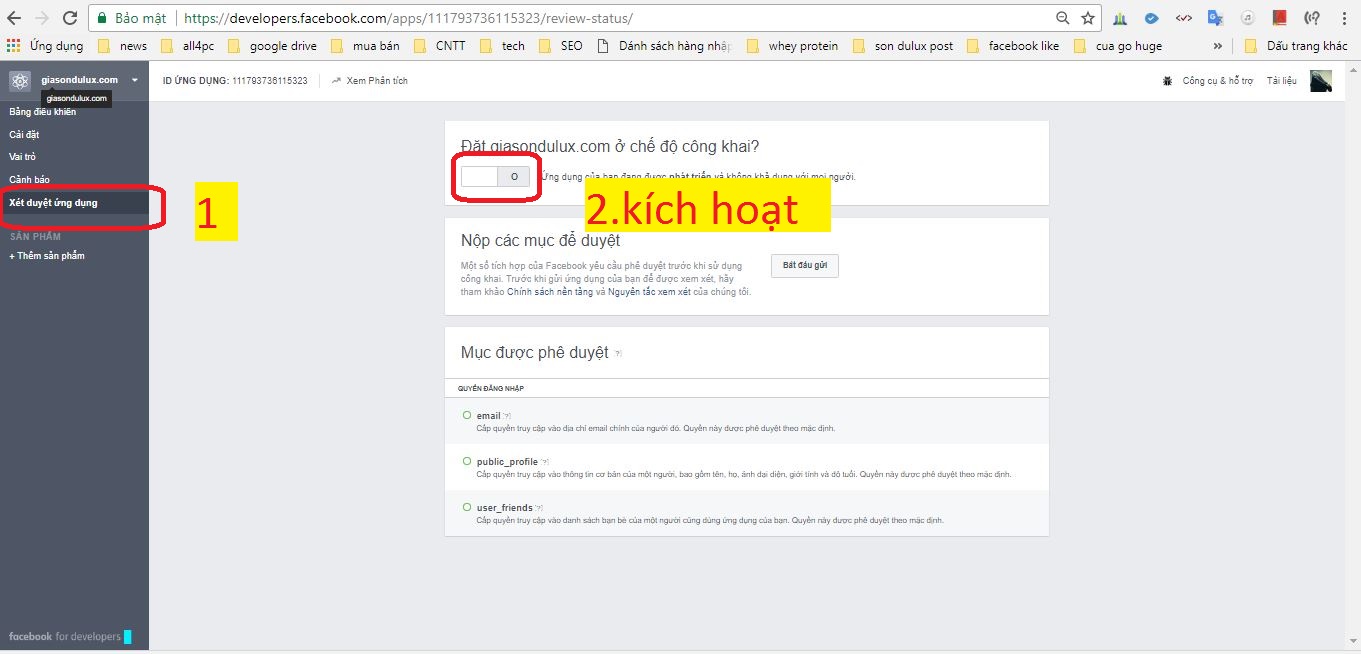Viewport: 1361px width, 654px height.
Task: Click the help icon beside email permission
Action: point(507,416)
